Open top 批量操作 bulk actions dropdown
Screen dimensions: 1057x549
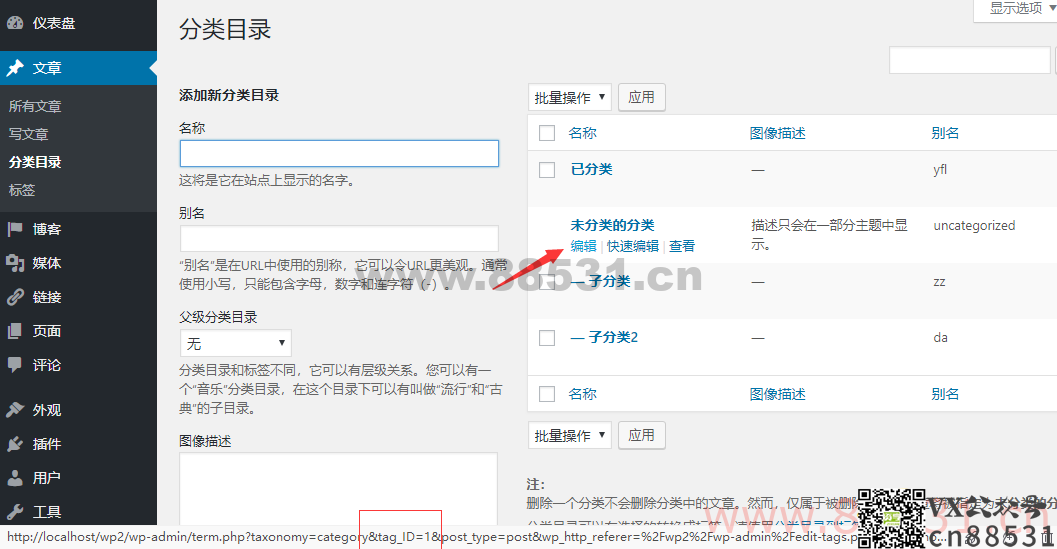coord(570,98)
